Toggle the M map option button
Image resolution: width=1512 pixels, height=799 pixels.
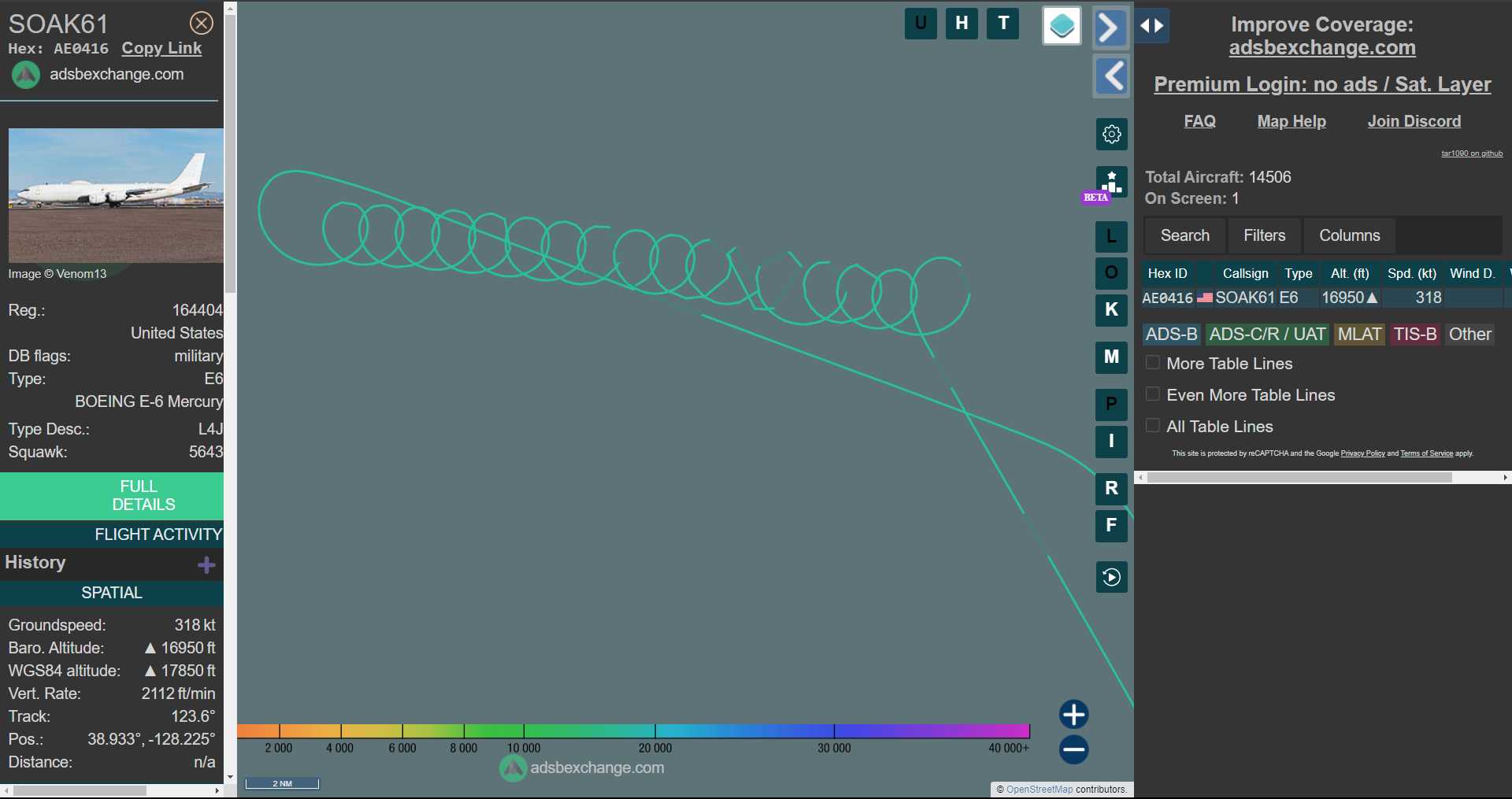1111,357
